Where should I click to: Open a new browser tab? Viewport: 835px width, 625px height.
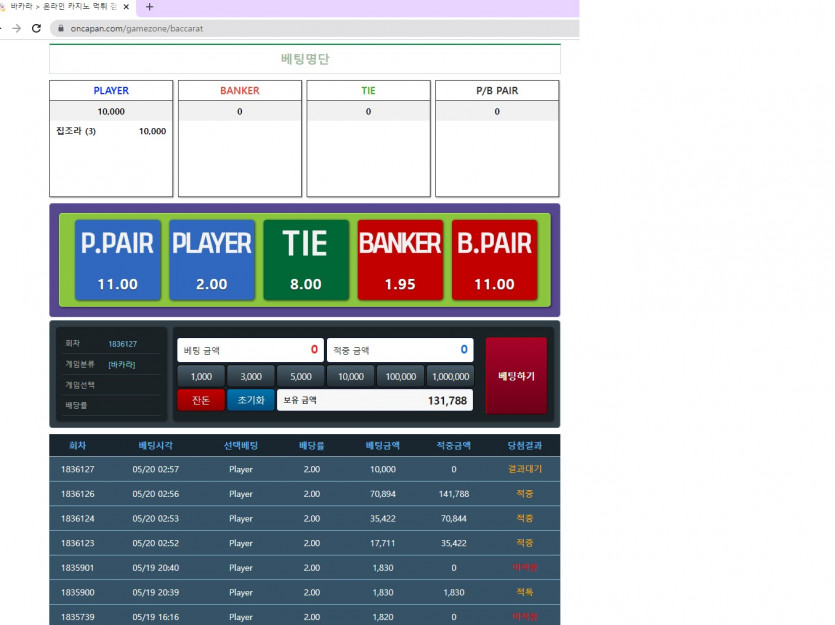click(x=150, y=7)
